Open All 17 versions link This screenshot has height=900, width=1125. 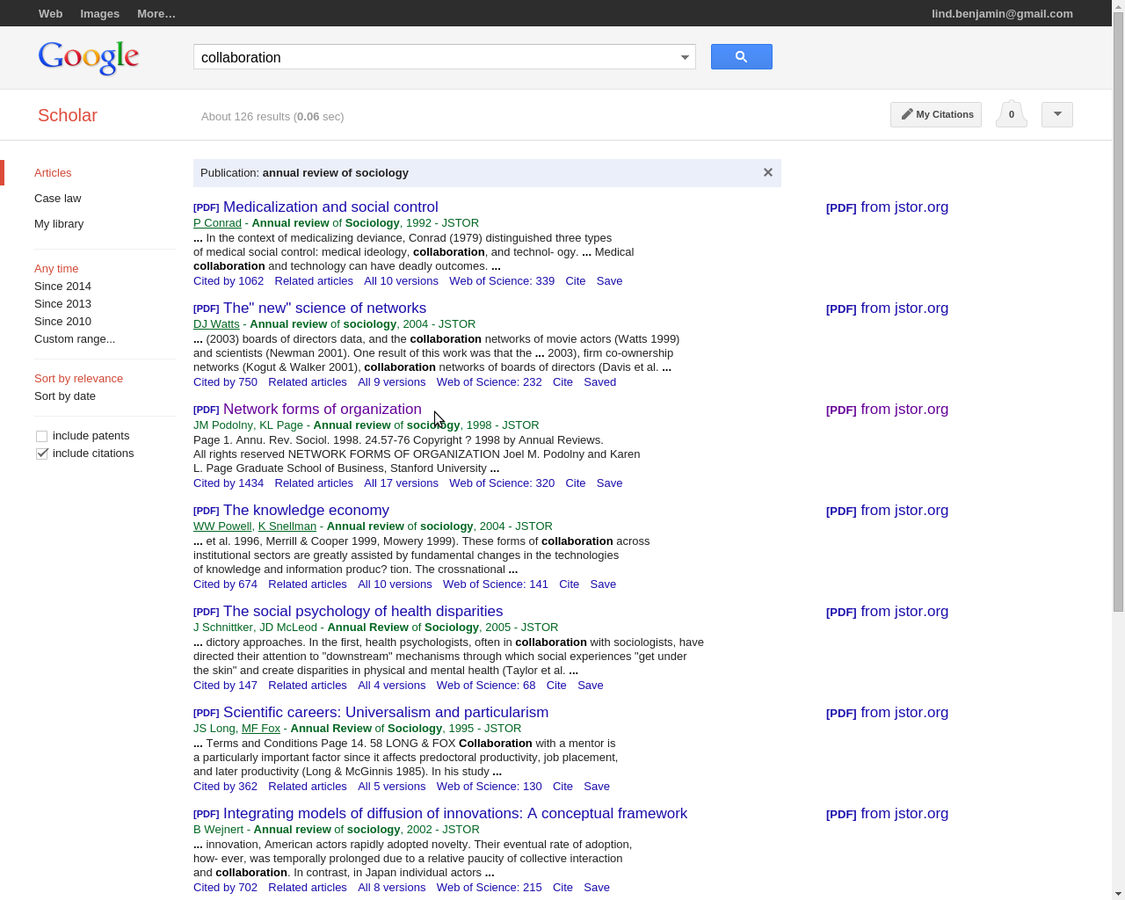pos(400,484)
